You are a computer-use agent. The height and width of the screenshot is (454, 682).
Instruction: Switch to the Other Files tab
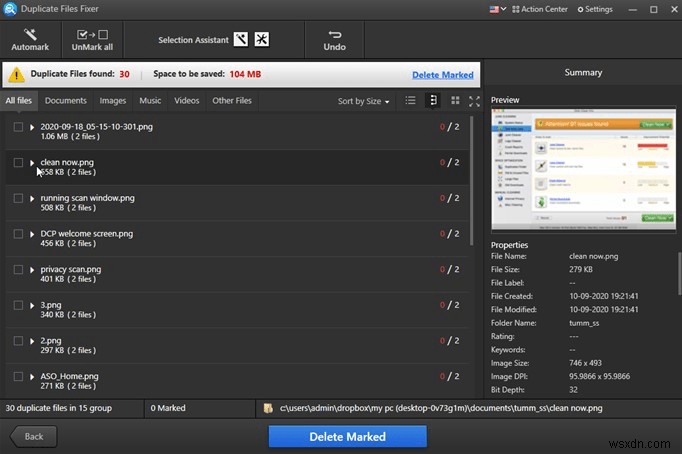click(232, 100)
